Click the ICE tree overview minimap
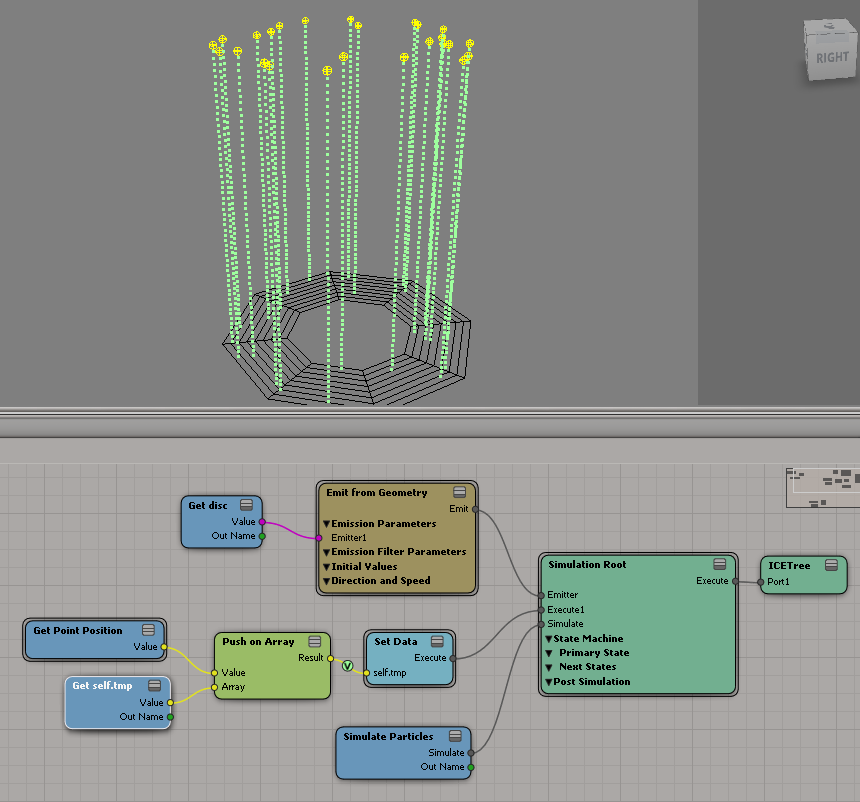 click(x=820, y=487)
